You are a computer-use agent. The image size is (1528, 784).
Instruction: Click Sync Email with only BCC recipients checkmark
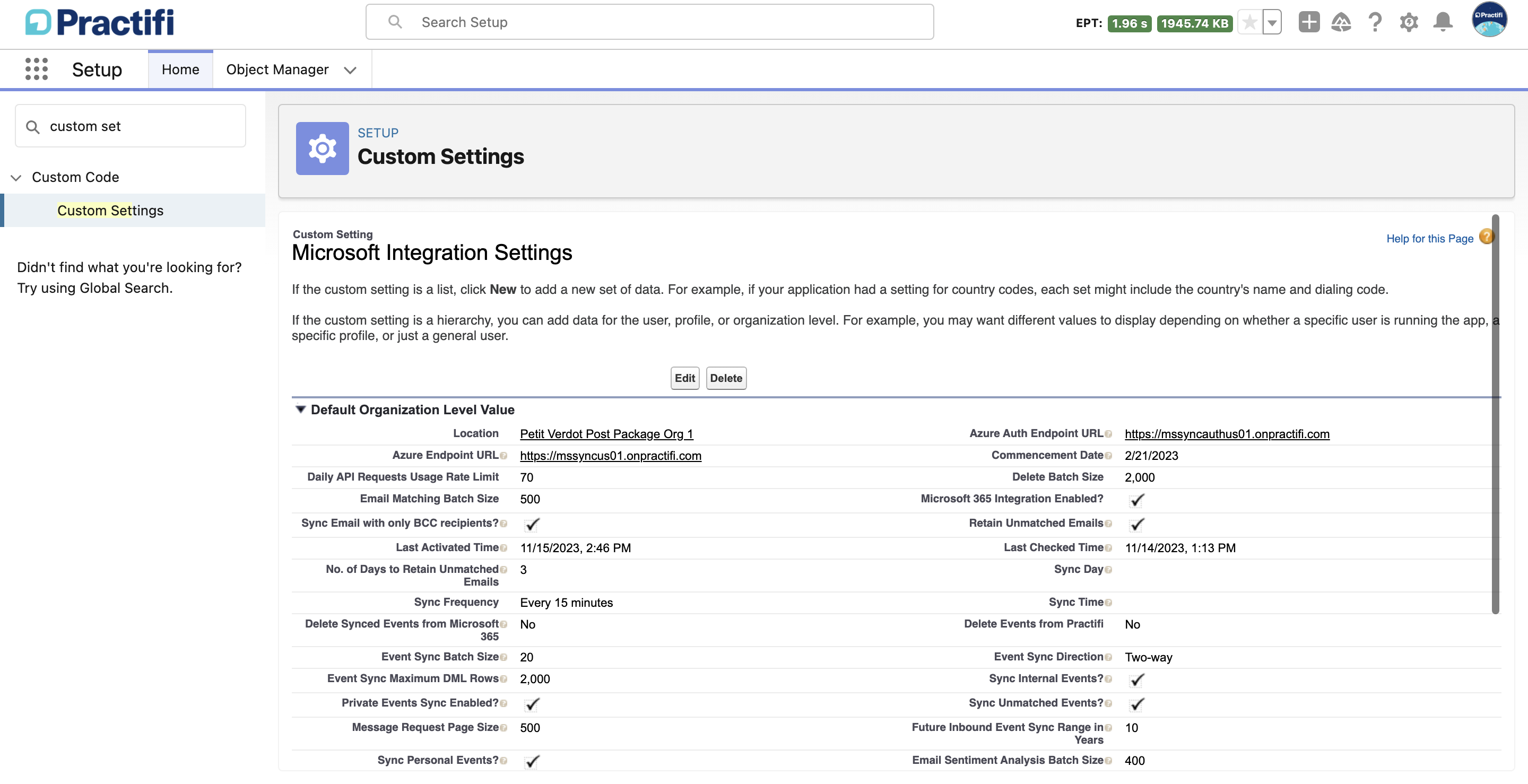click(x=532, y=525)
